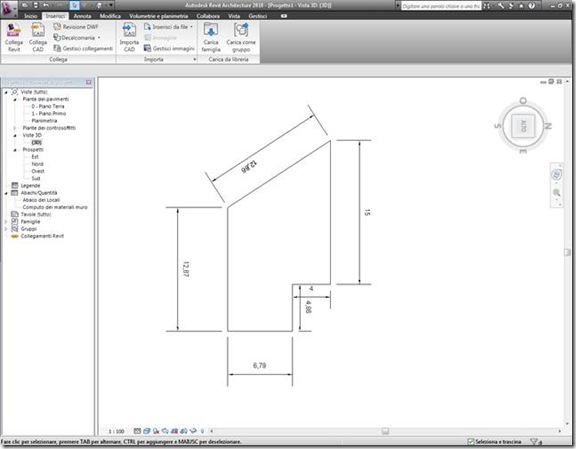Viewport: 576px width, 449px height.
Task: Select 1 - Piano Primo view
Action: tap(48, 114)
